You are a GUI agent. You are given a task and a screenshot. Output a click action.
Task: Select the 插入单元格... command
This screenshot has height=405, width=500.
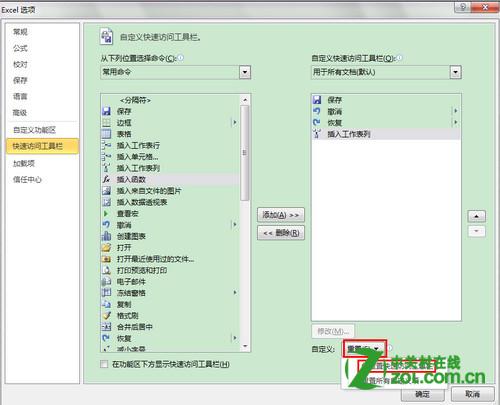pos(170,157)
